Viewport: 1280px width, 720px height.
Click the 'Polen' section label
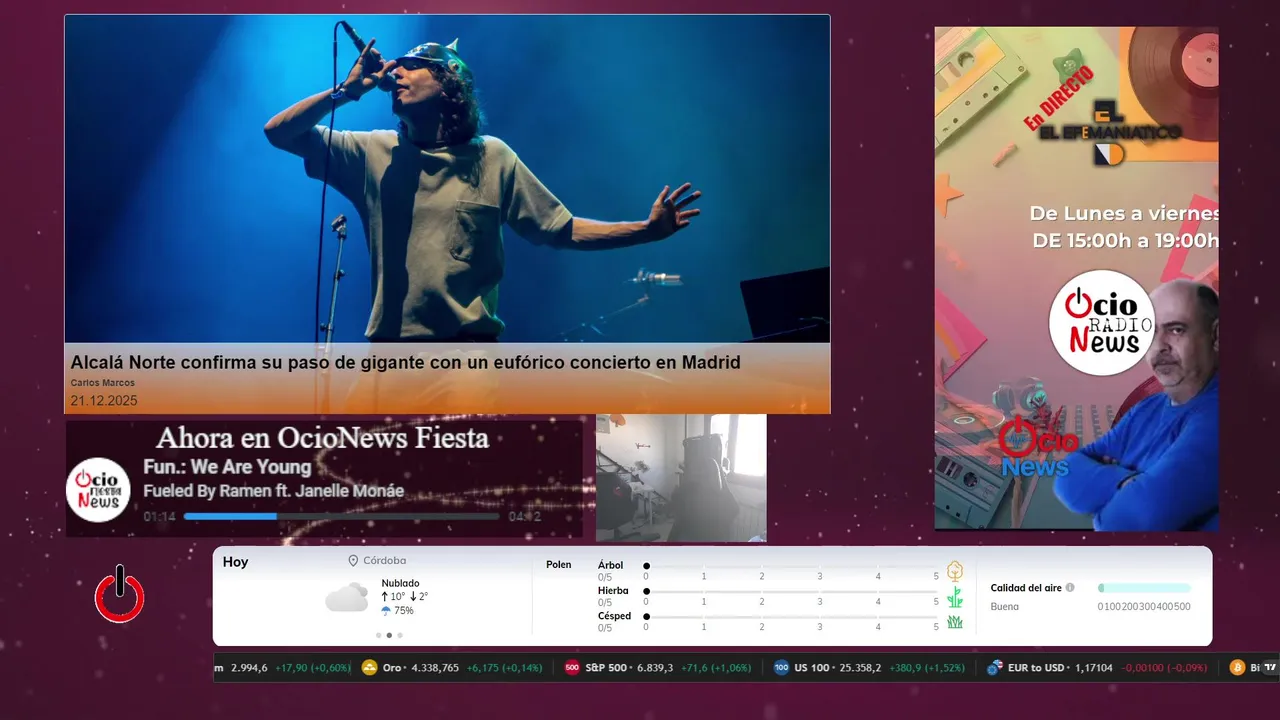pyautogui.click(x=559, y=565)
